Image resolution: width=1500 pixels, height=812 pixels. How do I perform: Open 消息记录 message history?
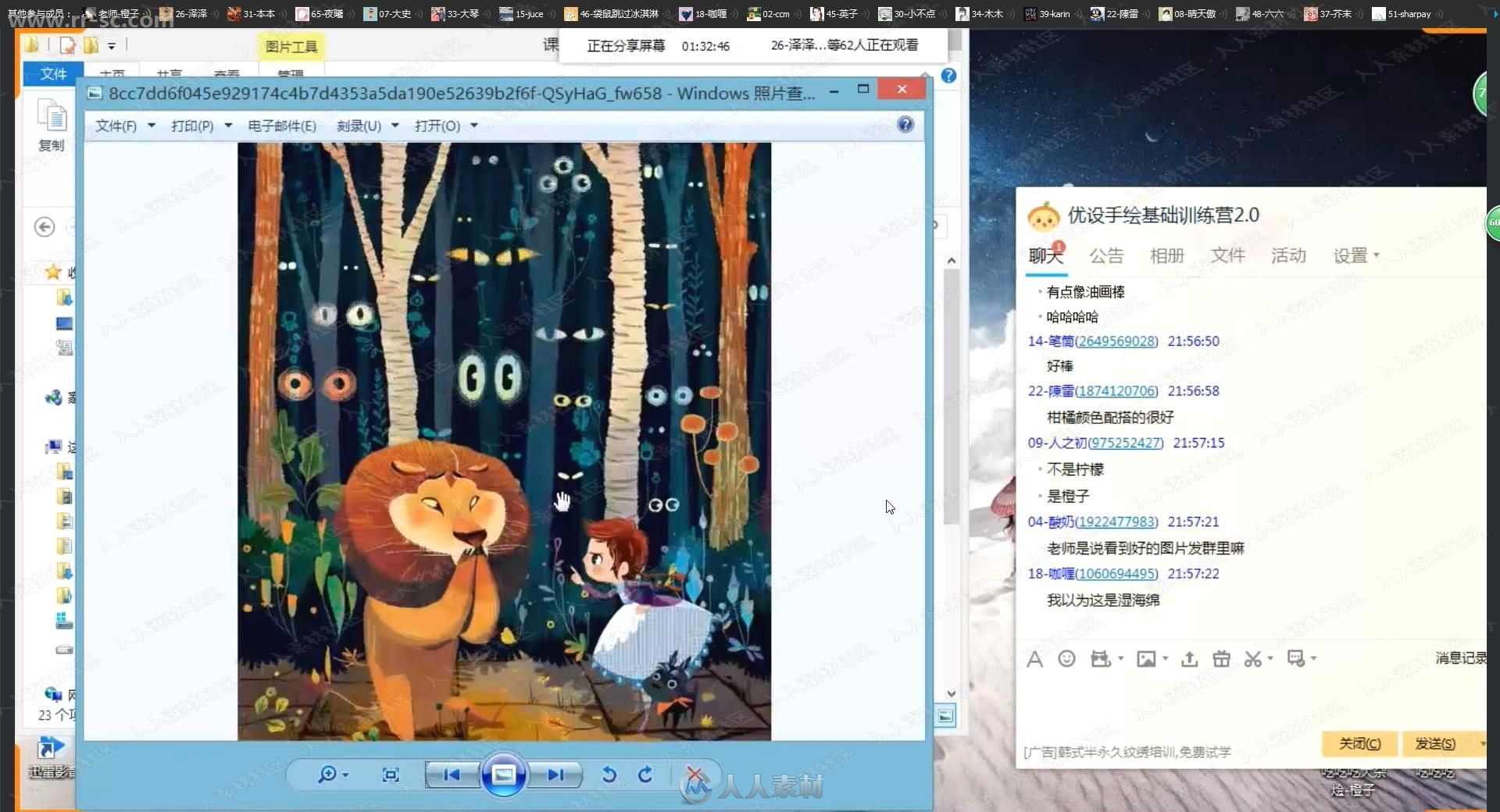1461,658
